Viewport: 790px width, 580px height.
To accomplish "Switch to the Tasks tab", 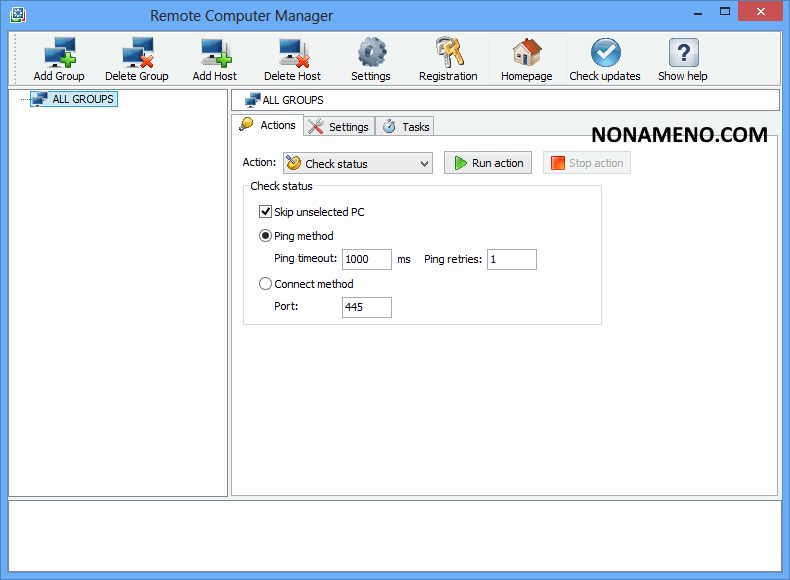I will [x=406, y=127].
